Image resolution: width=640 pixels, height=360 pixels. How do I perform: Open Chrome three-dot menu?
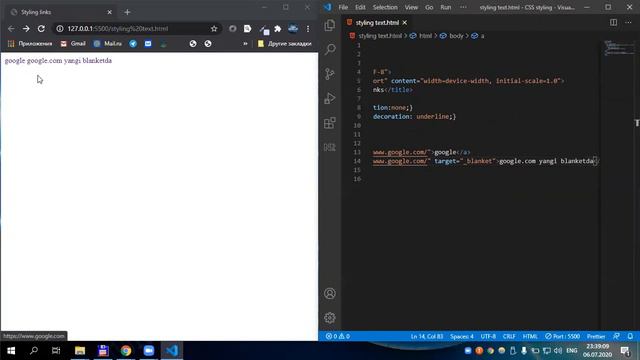tap(308, 29)
